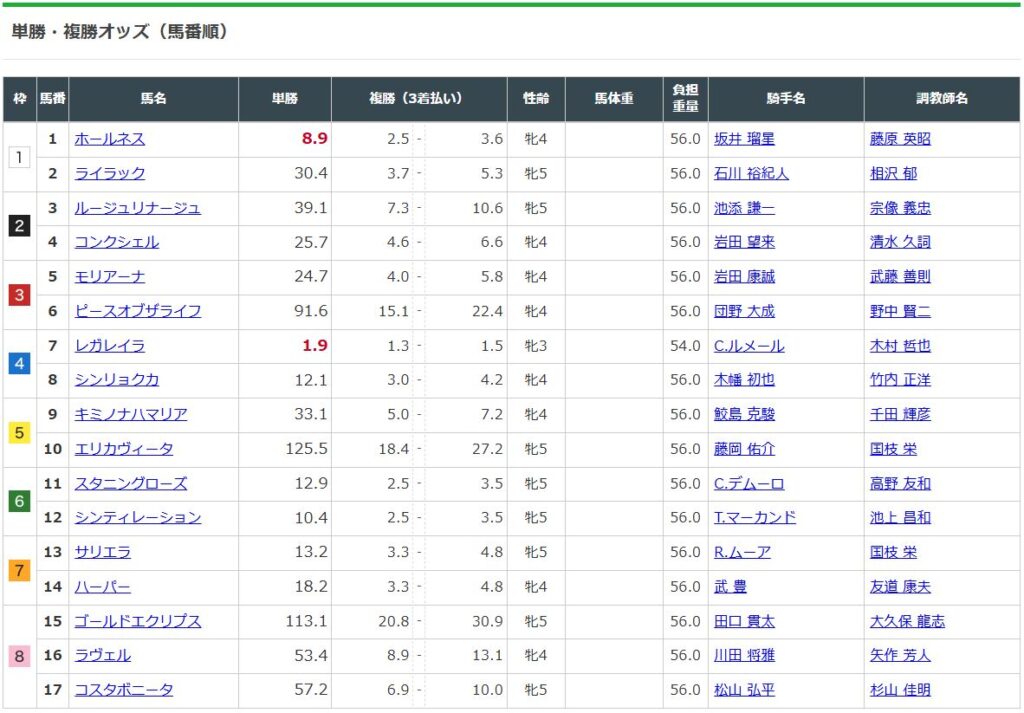
Task: Open jockey link 川田 将雅
Action: pos(744,656)
